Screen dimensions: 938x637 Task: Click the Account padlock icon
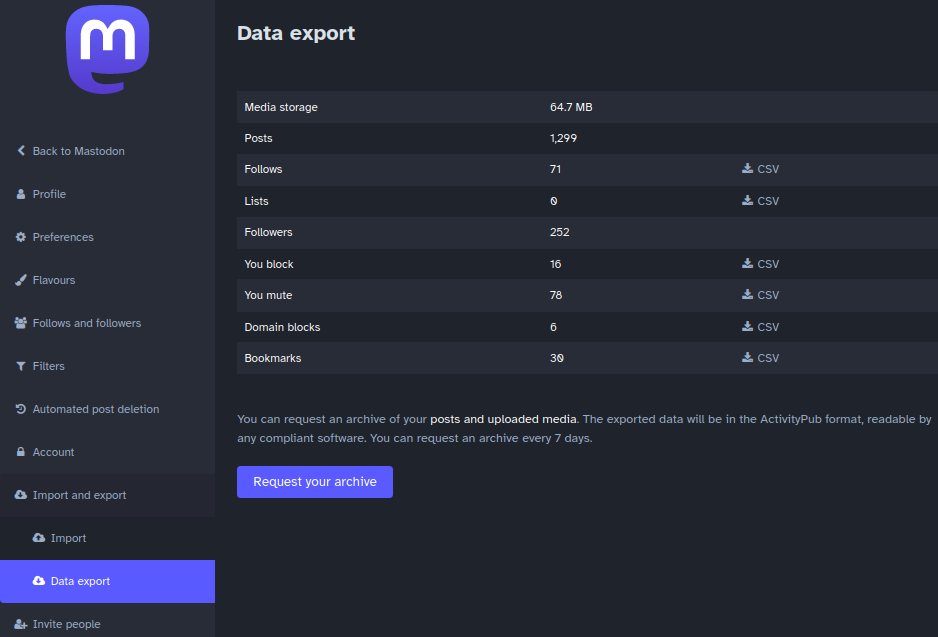pyautogui.click(x=21, y=452)
